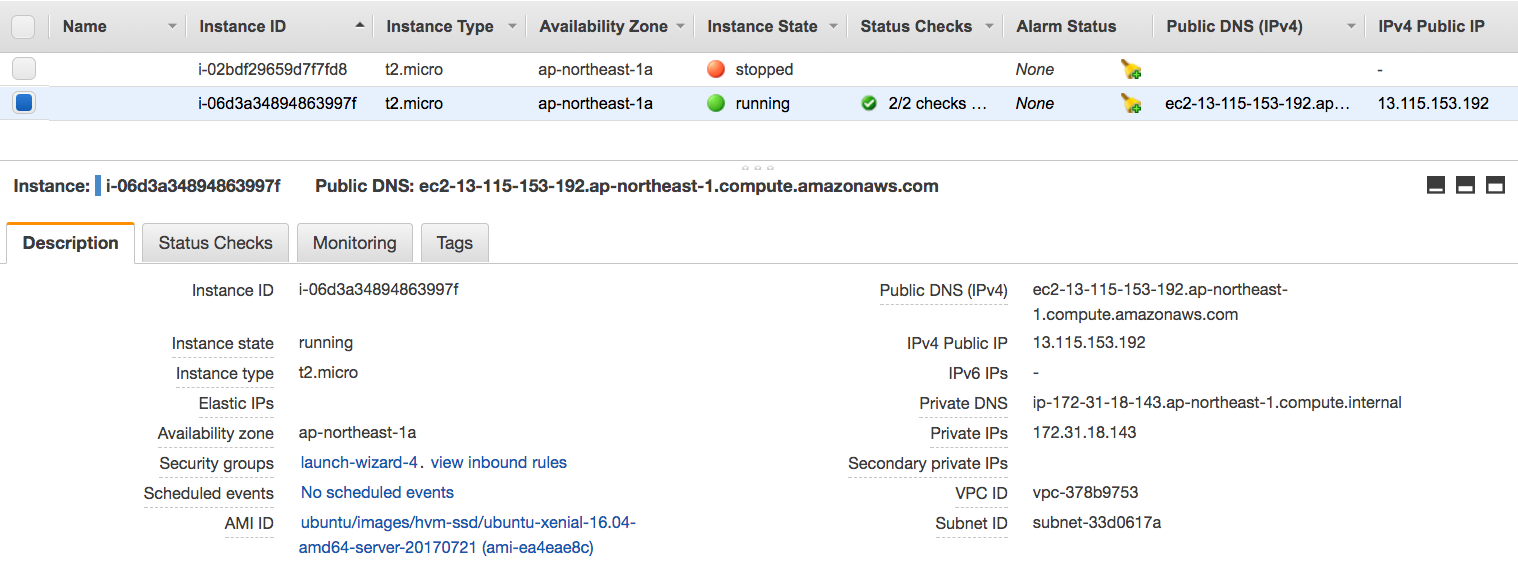Open the Instance State column dropdown arrow

click(x=832, y=27)
